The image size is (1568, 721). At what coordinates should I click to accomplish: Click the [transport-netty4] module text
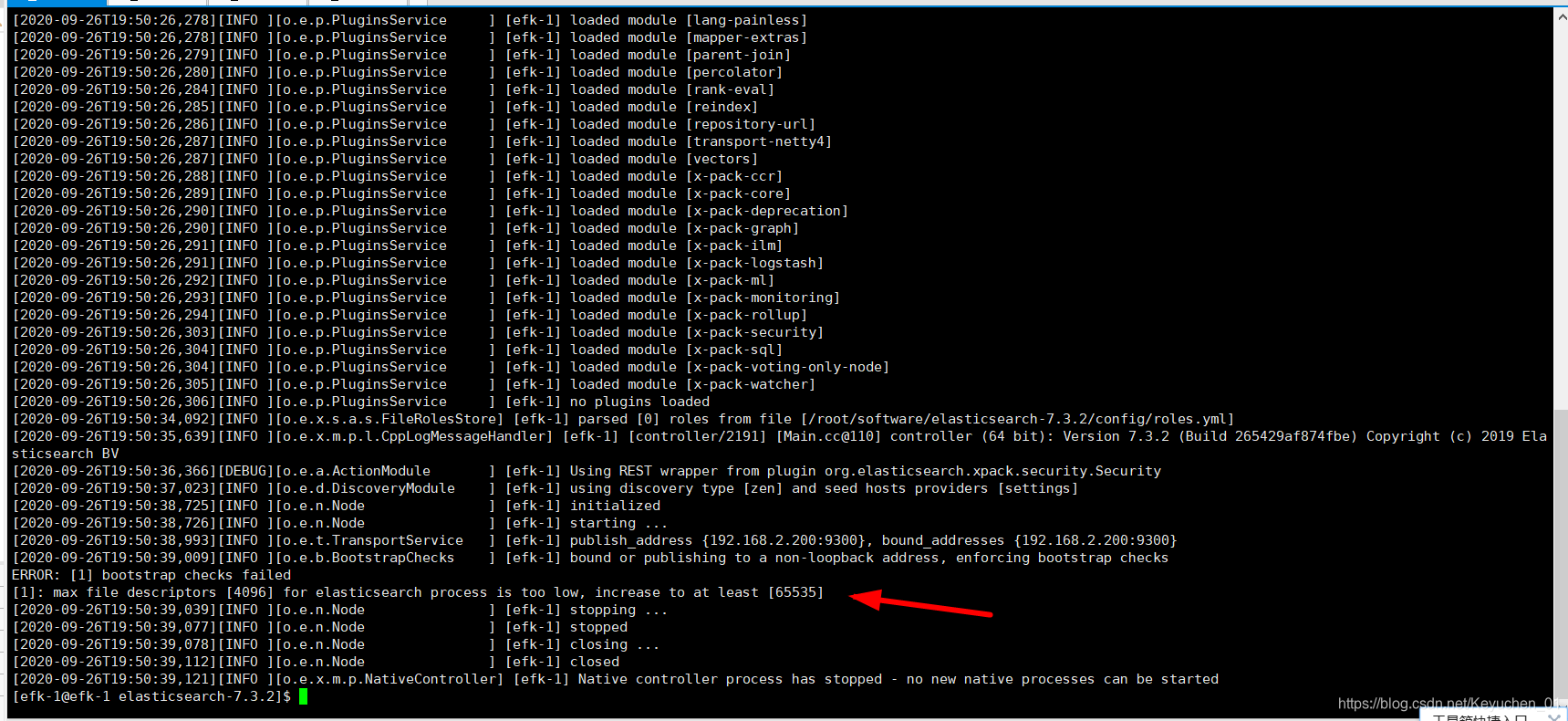click(758, 141)
